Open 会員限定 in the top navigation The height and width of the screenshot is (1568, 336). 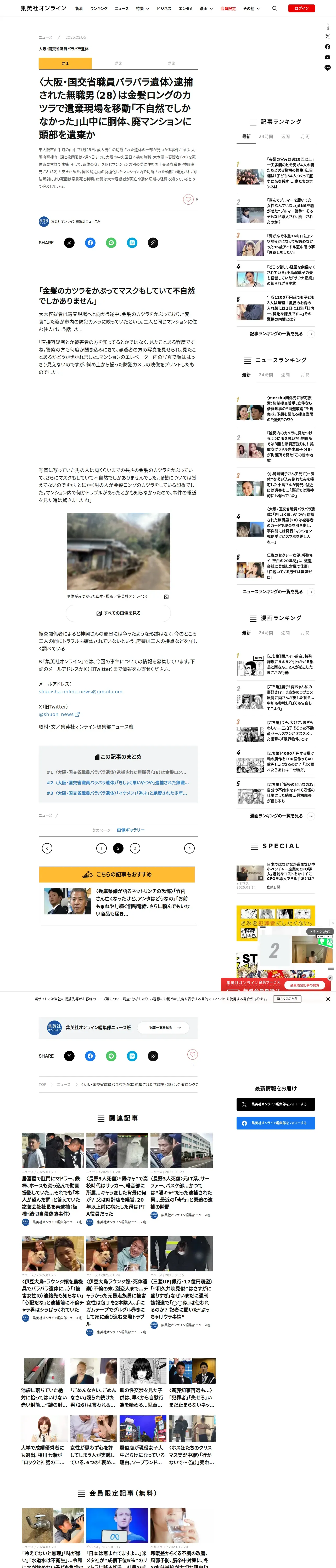pyautogui.click(x=228, y=9)
